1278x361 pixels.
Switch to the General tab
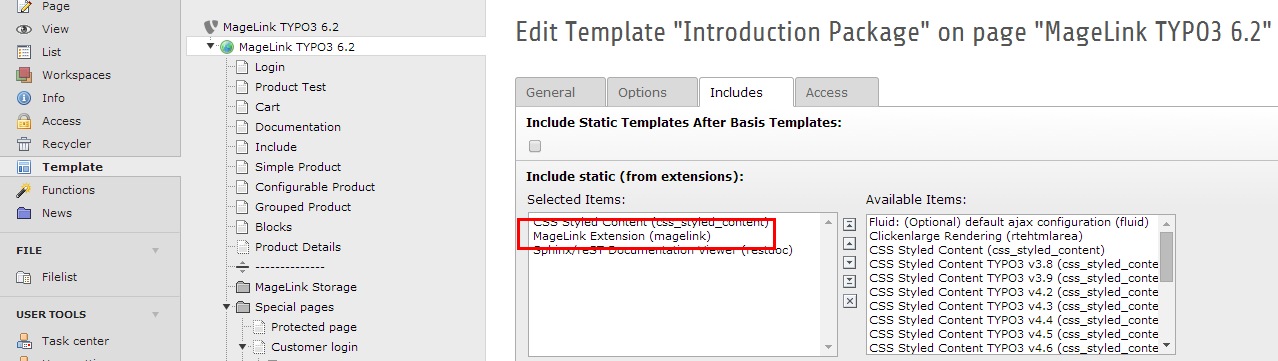point(560,92)
